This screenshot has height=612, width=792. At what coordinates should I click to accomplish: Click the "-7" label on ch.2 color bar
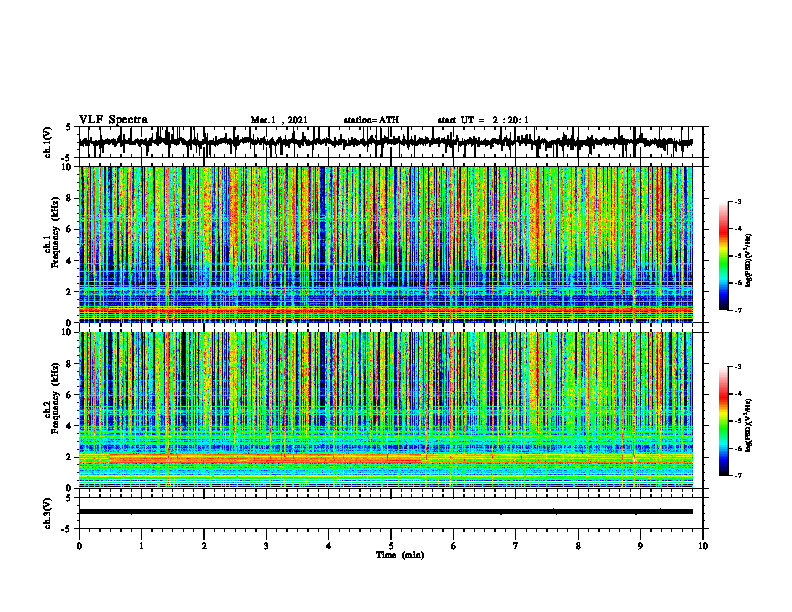pos(737,476)
